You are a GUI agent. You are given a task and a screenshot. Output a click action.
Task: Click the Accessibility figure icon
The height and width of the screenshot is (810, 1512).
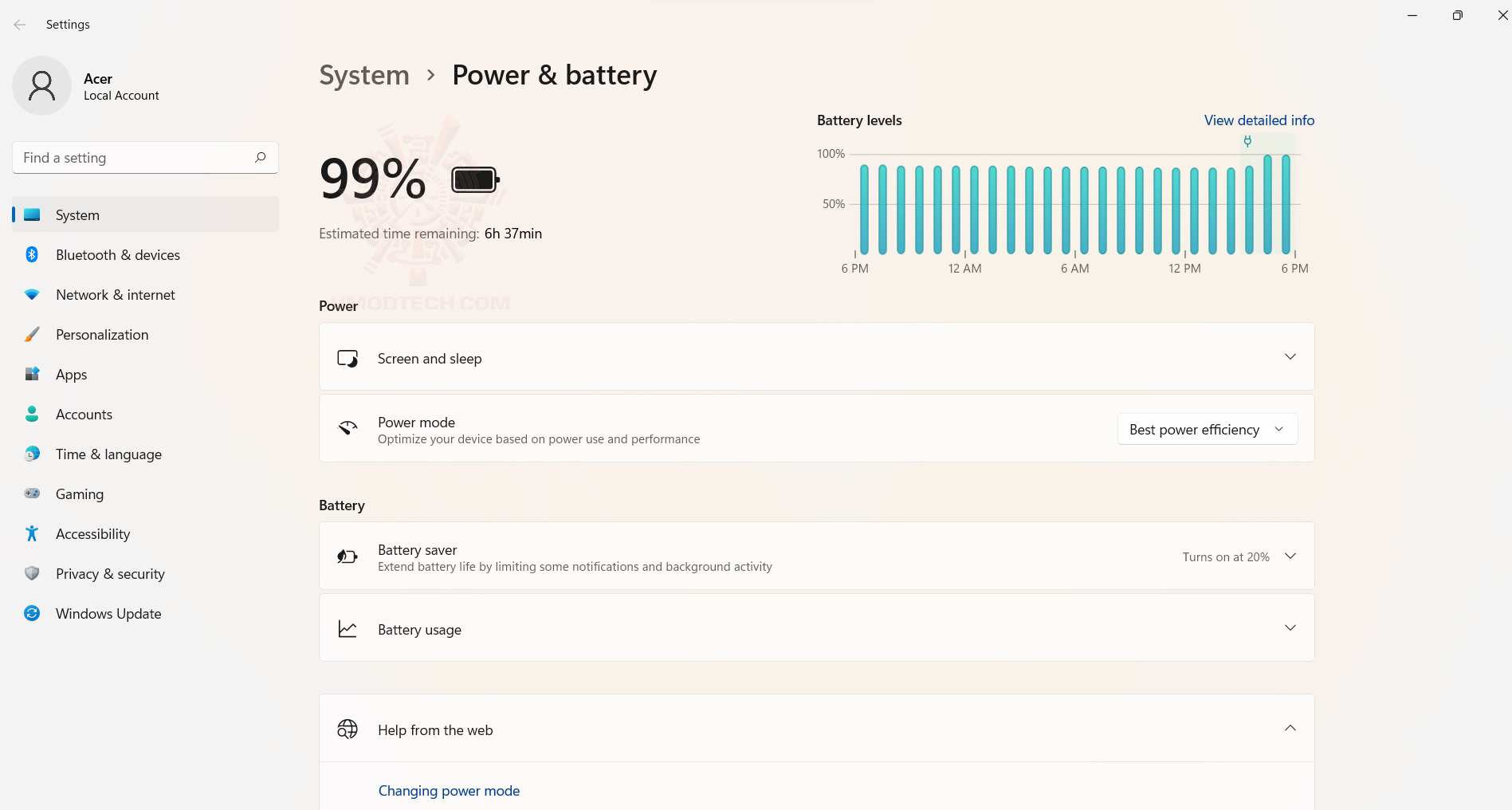click(x=32, y=533)
